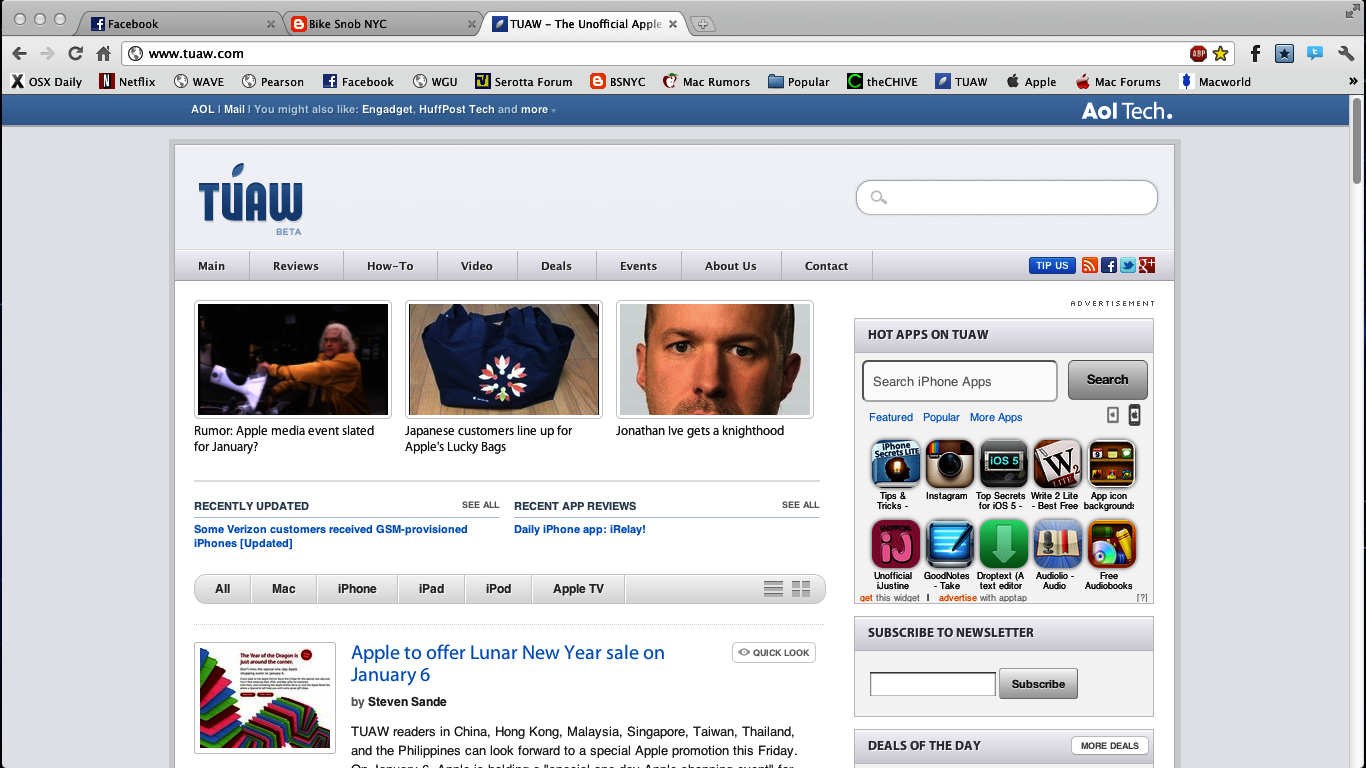Open the How-To navigation menu item
Viewport: 1366px width, 768px height.
(x=390, y=266)
